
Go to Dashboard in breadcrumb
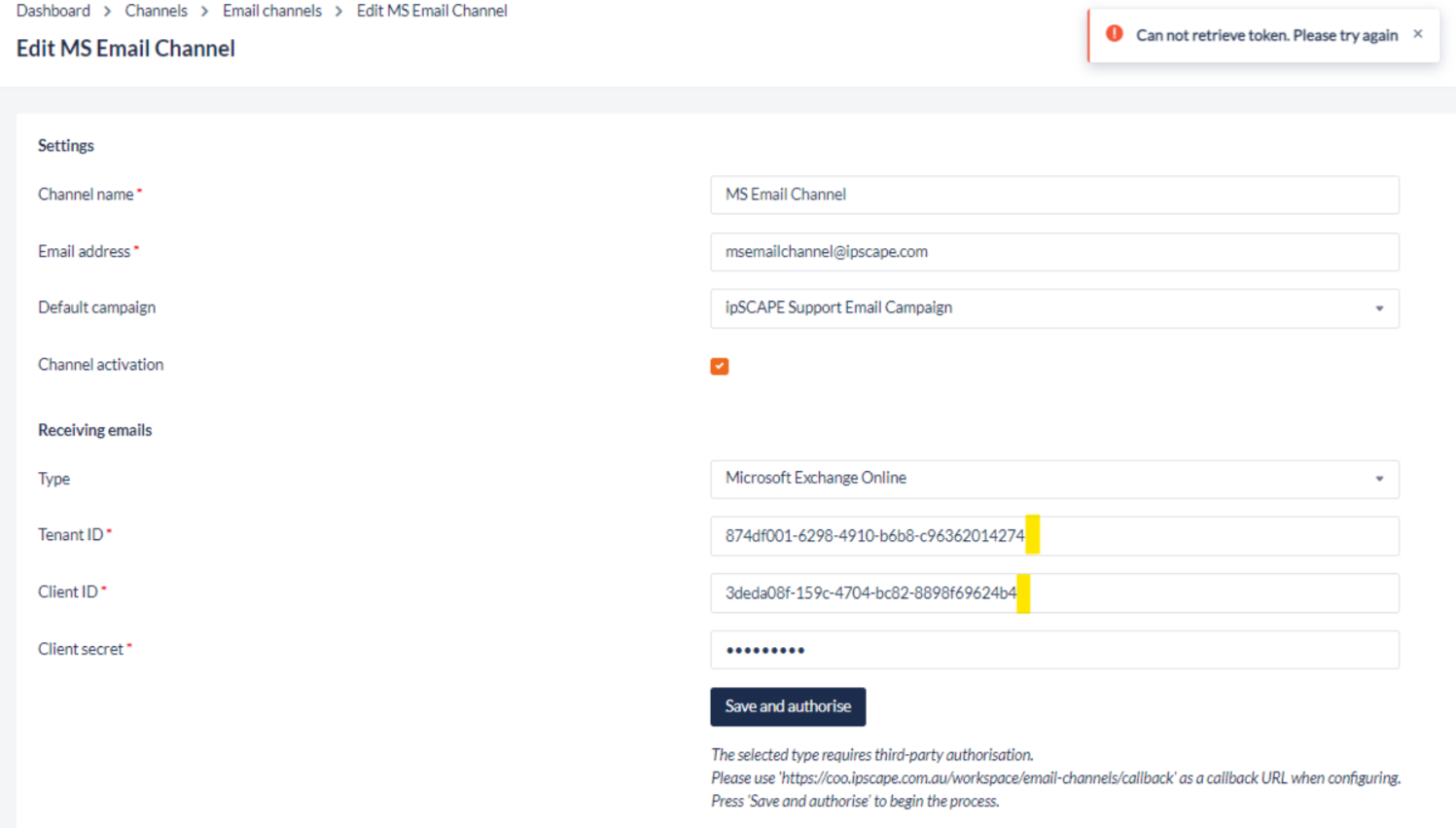pyautogui.click(x=53, y=11)
